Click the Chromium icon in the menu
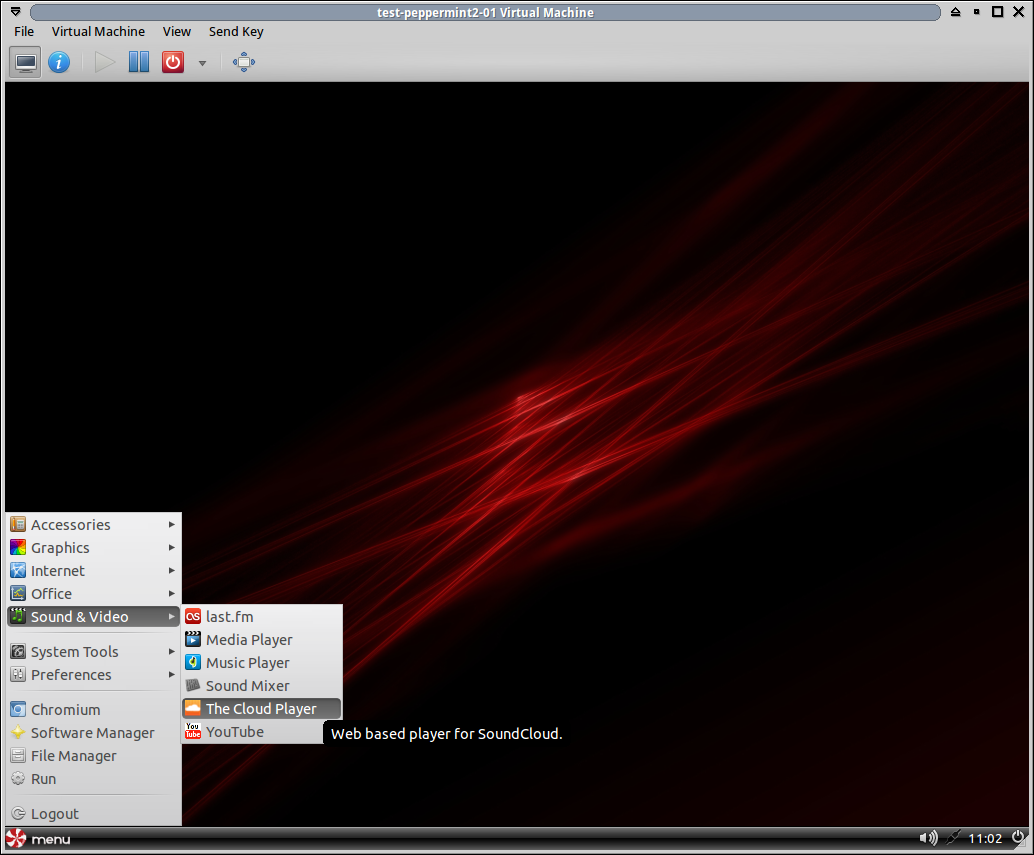This screenshot has height=855, width=1034. pyautogui.click(x=18, y=710)
